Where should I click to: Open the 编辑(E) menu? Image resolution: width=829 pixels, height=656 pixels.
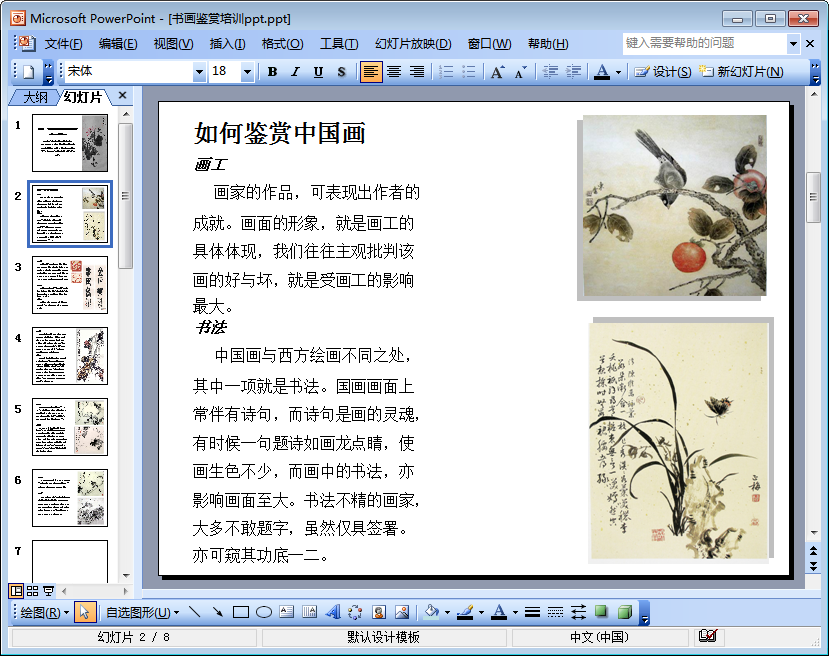tap(118, 44)
